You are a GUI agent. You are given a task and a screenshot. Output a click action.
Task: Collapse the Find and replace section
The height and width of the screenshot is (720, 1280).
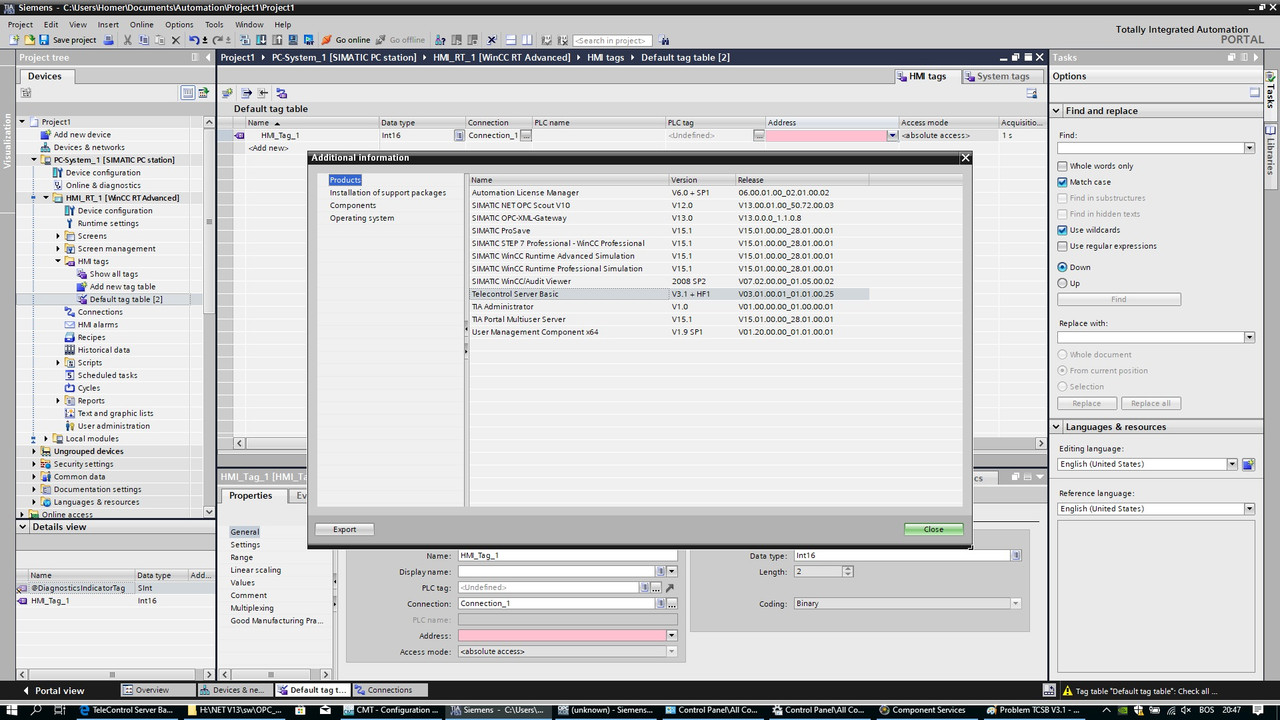[x=1057, y=111]
